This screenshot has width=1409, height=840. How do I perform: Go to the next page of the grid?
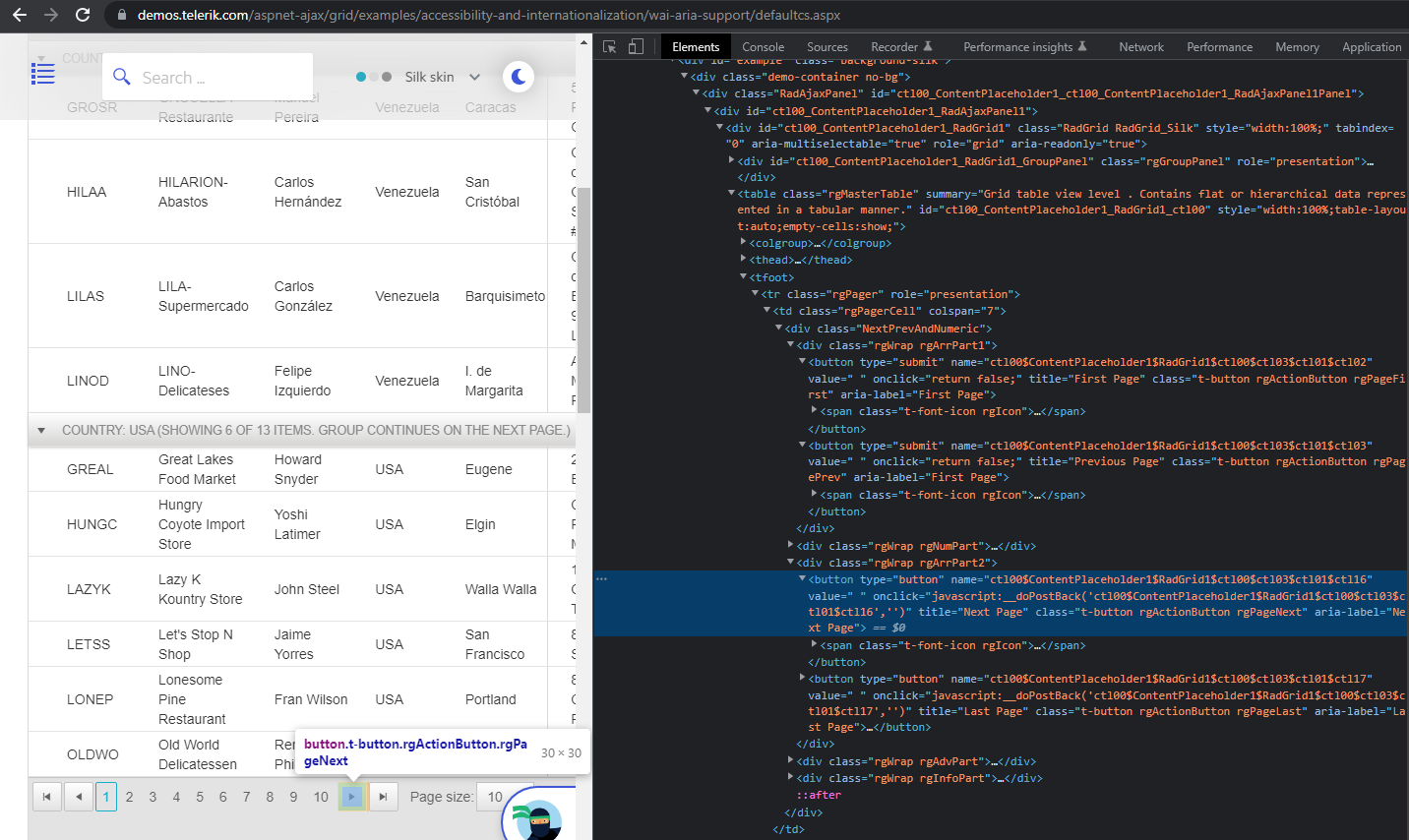[x=352, y=797]
